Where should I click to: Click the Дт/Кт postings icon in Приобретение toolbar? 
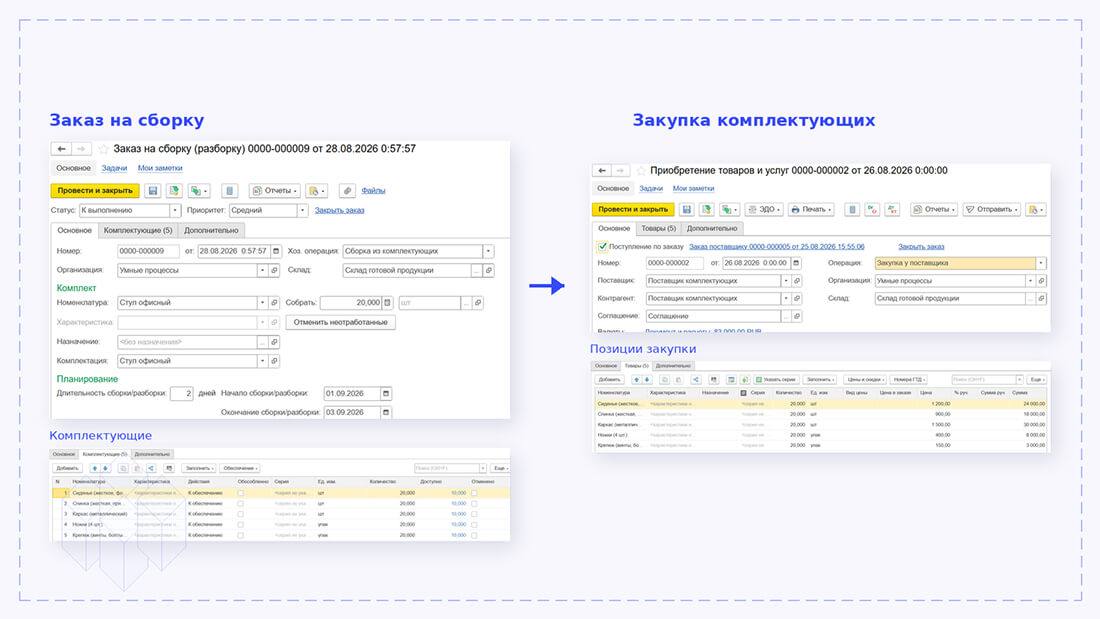point(892,209)
